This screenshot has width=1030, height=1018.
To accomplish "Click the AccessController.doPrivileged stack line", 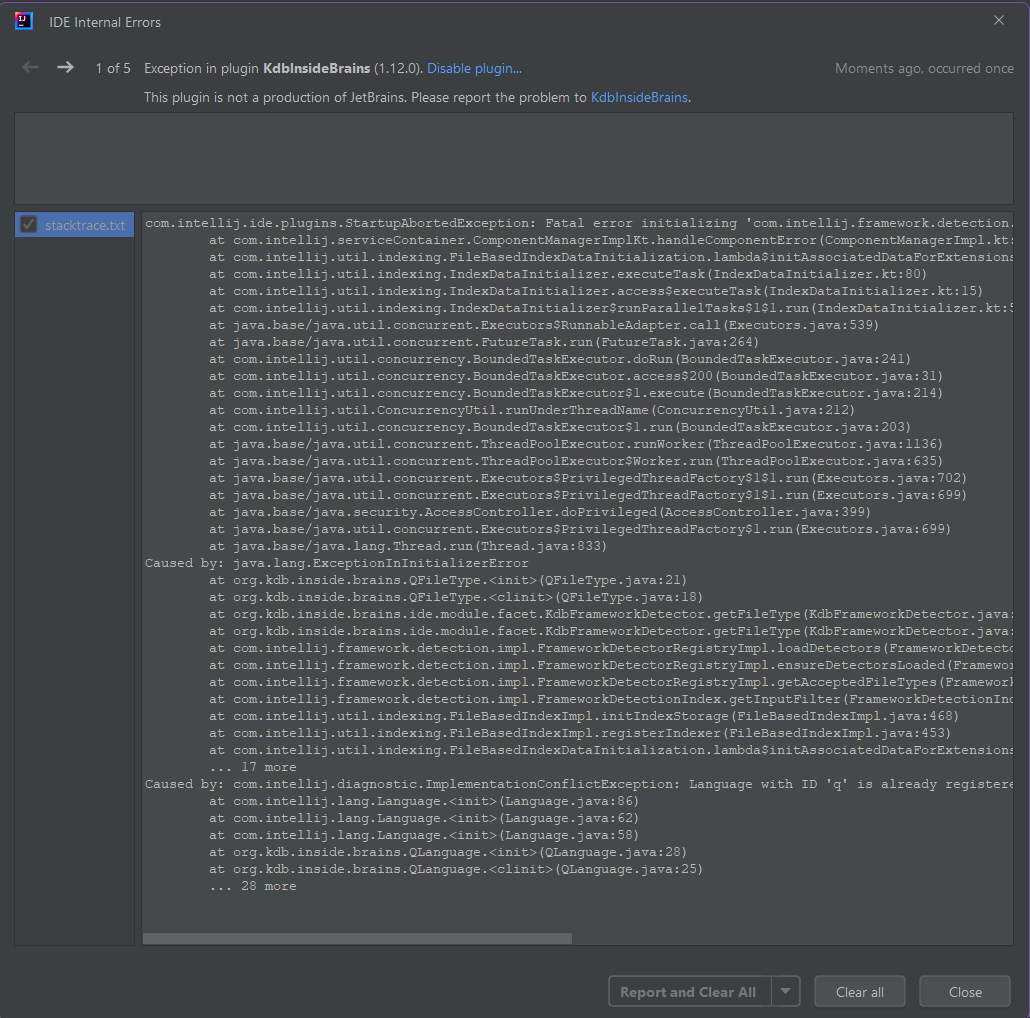I will [540, 512].
